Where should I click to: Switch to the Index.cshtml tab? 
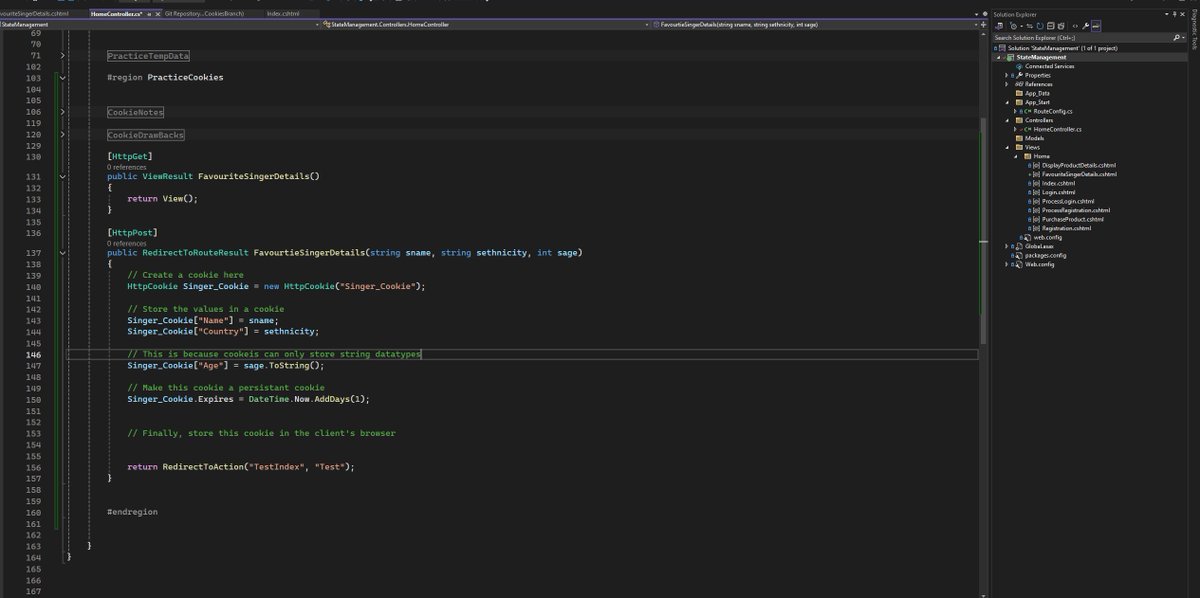[x=282, y=15]
